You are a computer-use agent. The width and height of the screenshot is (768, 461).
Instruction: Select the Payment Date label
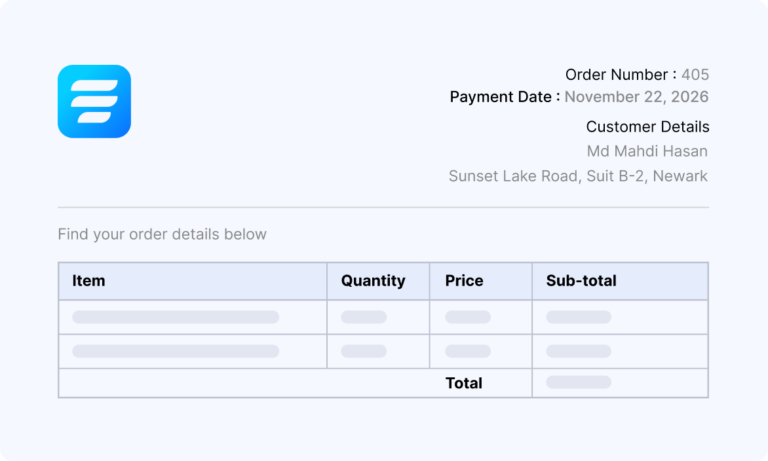pyautogui.click(x=504, y=97)
